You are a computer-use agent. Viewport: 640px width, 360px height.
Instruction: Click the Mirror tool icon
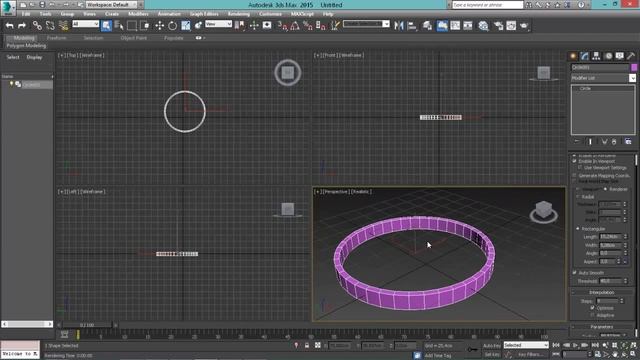pos(399,26)
